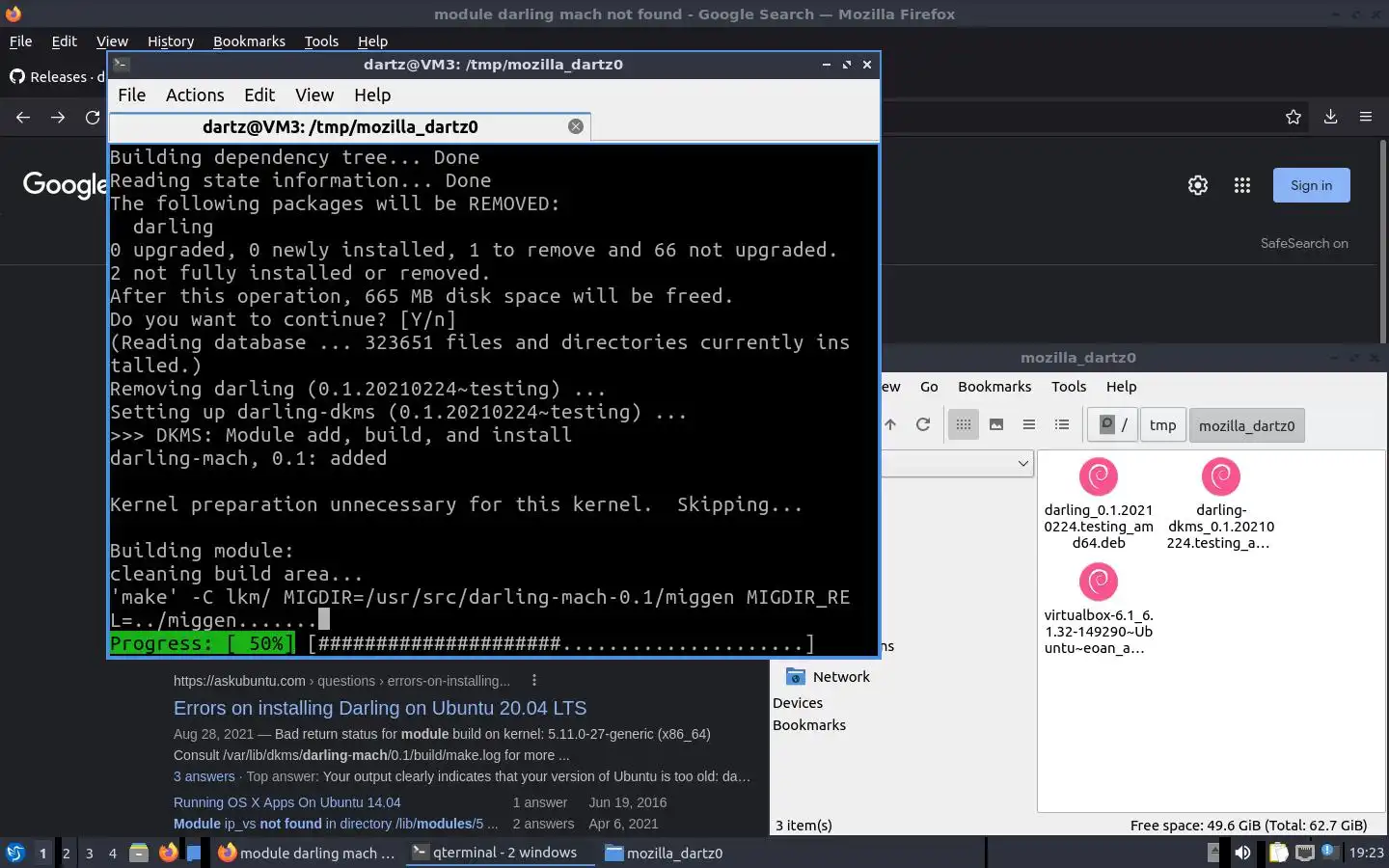The width and height of the screenshot is (1389, 868).
Task: Click Bookmarks section in file manager sidebar
Action: click(809, 725)
